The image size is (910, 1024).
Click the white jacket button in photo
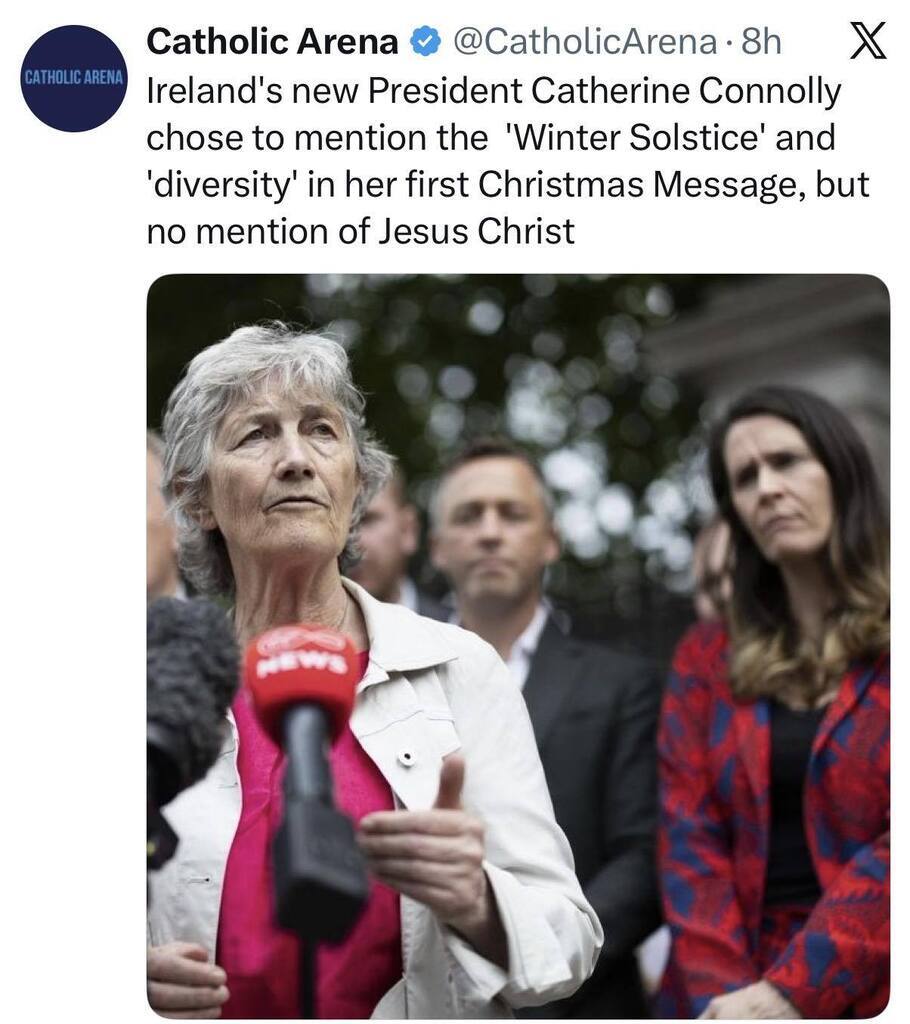tap(406, 757)
